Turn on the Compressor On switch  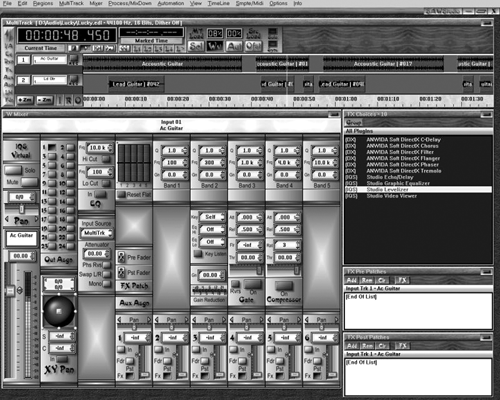point(284,286)
